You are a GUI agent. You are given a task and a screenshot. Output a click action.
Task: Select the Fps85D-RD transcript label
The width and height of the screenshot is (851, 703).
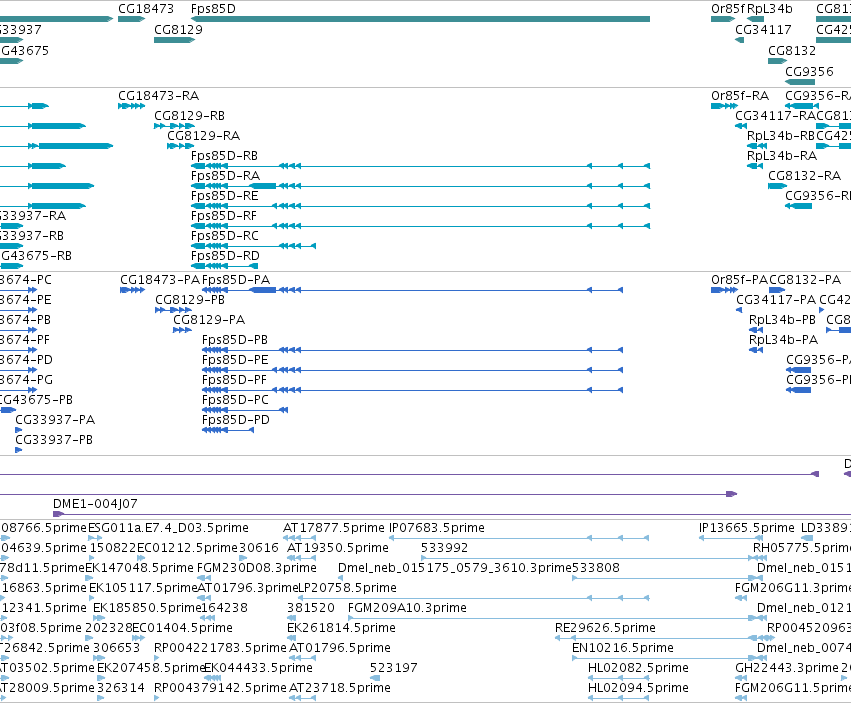pyautogui.click(x=225, y=256)
